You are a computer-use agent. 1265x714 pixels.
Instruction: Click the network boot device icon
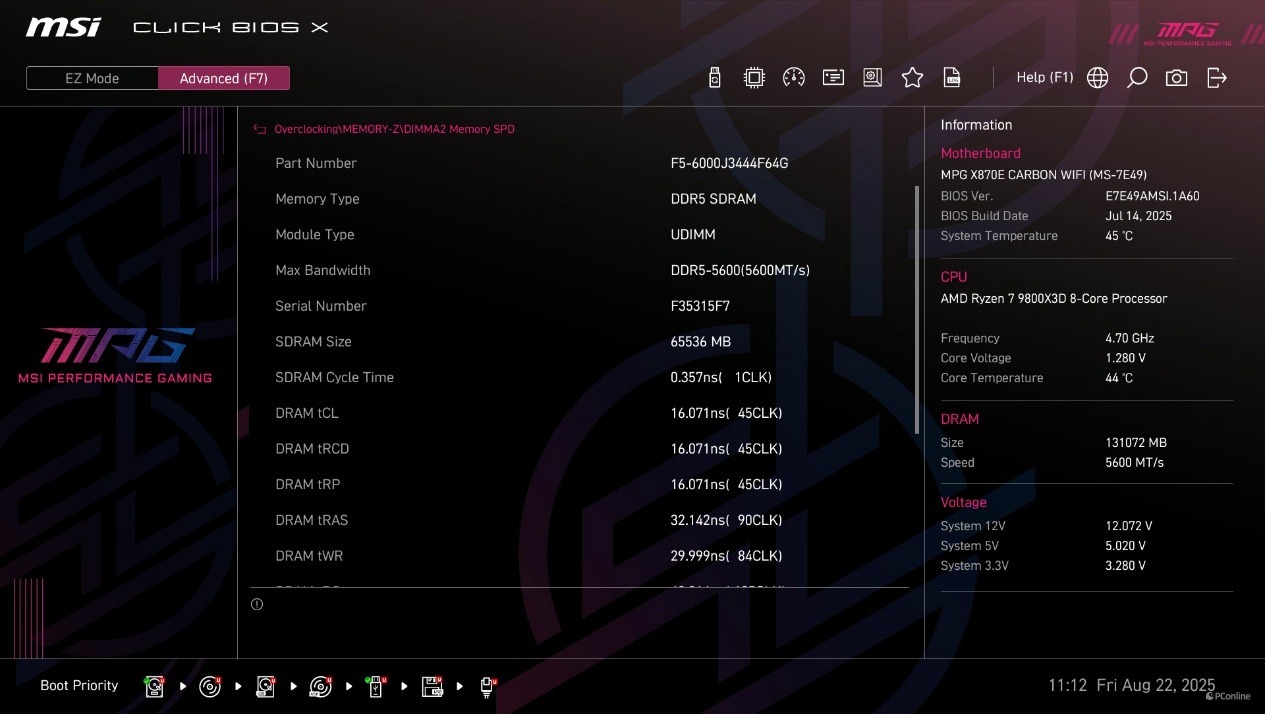[x=487, y=686]
